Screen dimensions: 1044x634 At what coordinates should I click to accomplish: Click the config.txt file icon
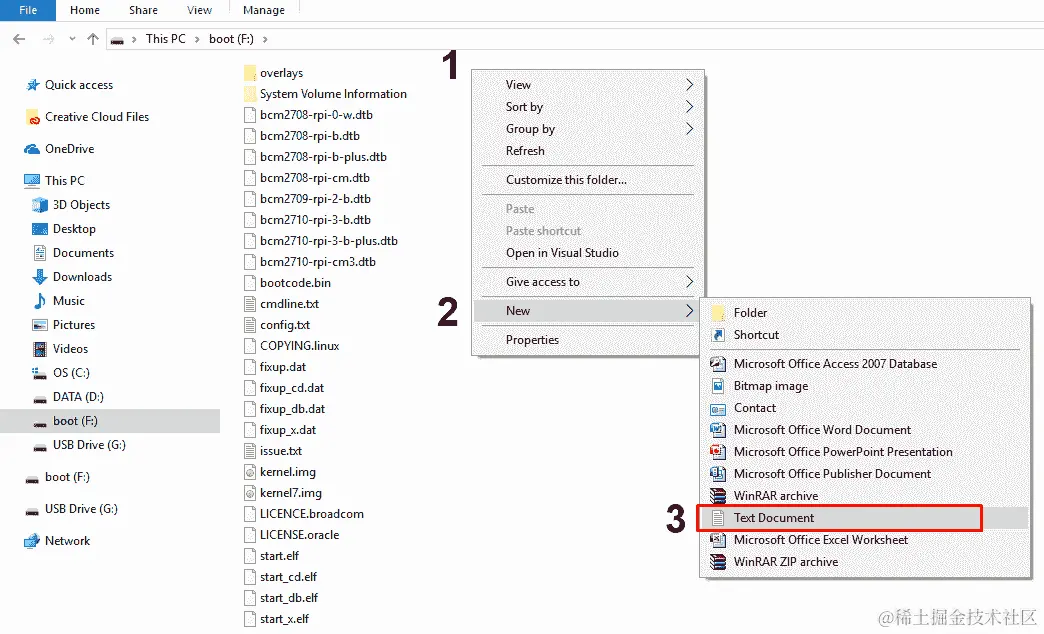(250, 325)
